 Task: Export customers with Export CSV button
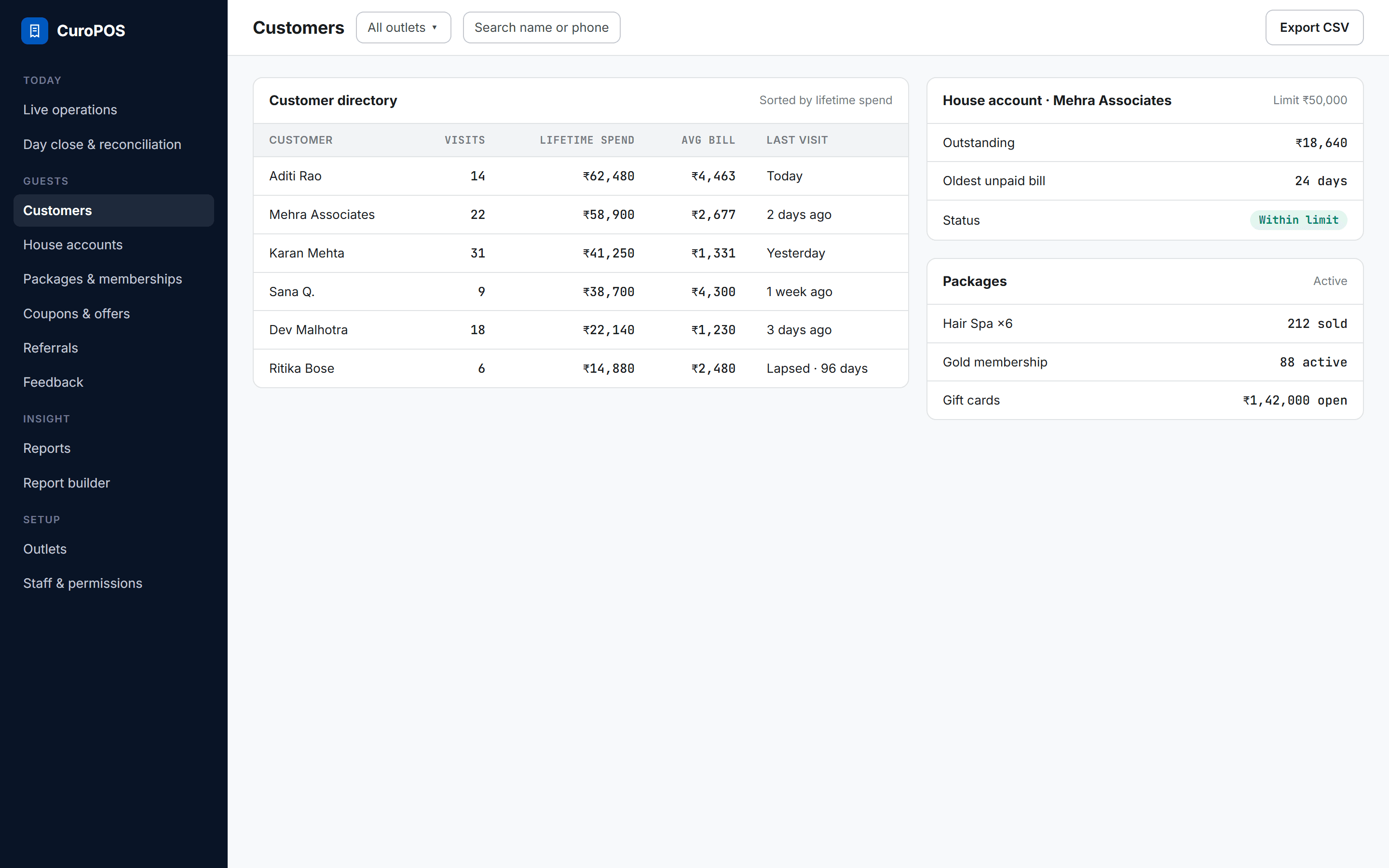pyautogui.click(x=1314, y=27)
